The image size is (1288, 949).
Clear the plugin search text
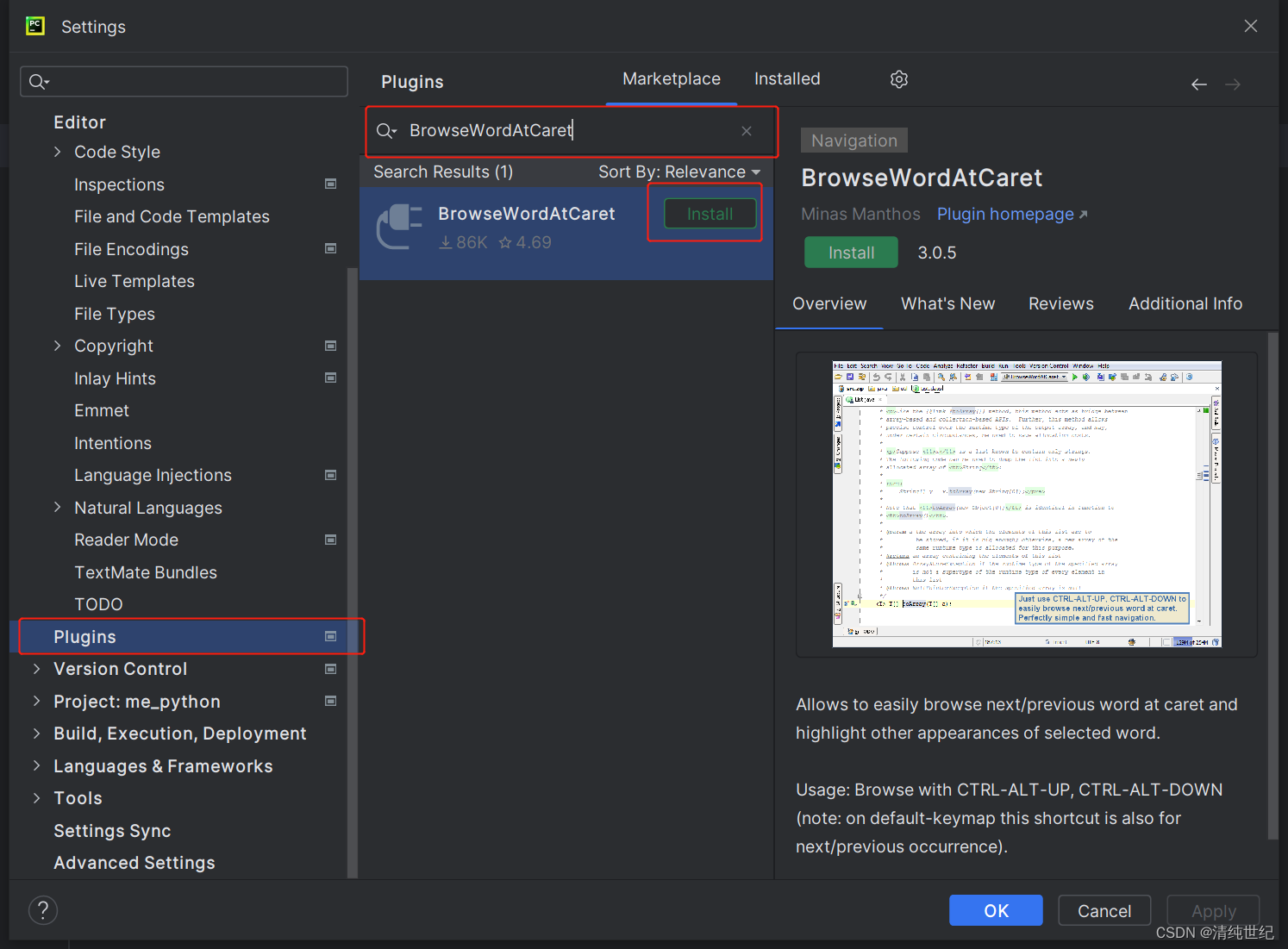(x=747, y=131)
